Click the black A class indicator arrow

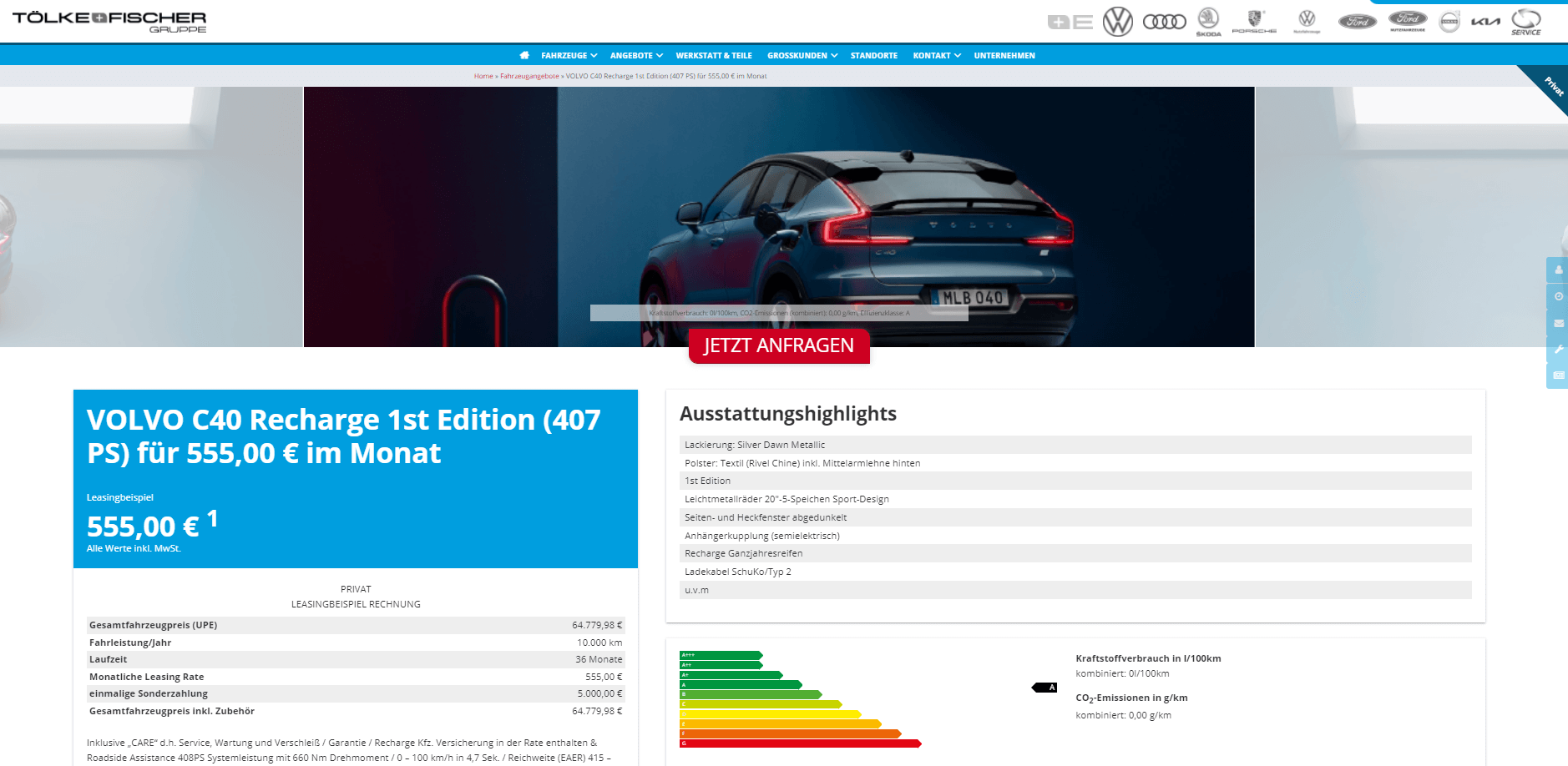1044,688
